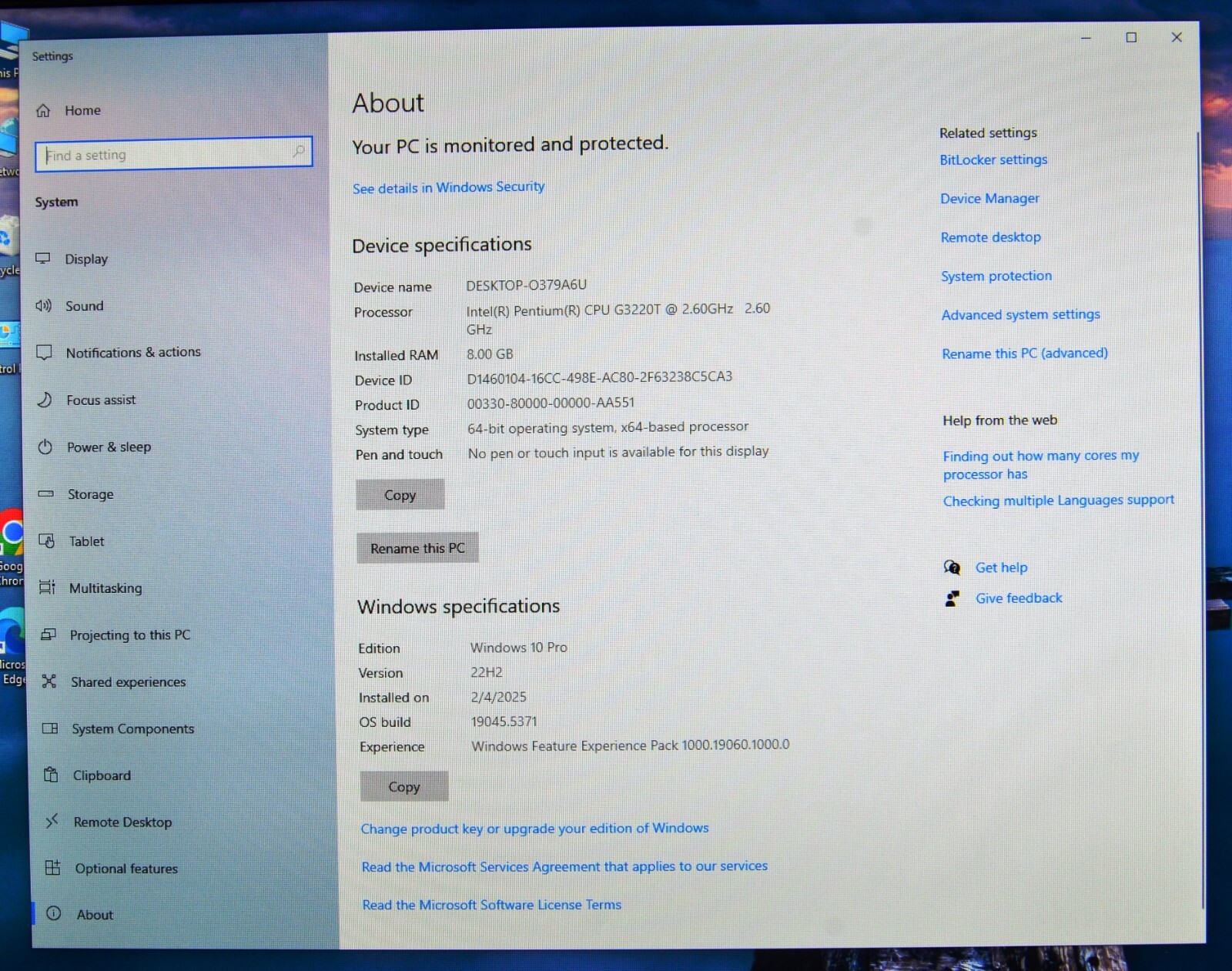Click the Windows 10 Pro edition text
This screenshot has height=971, width=1232.
coord(519,648)
